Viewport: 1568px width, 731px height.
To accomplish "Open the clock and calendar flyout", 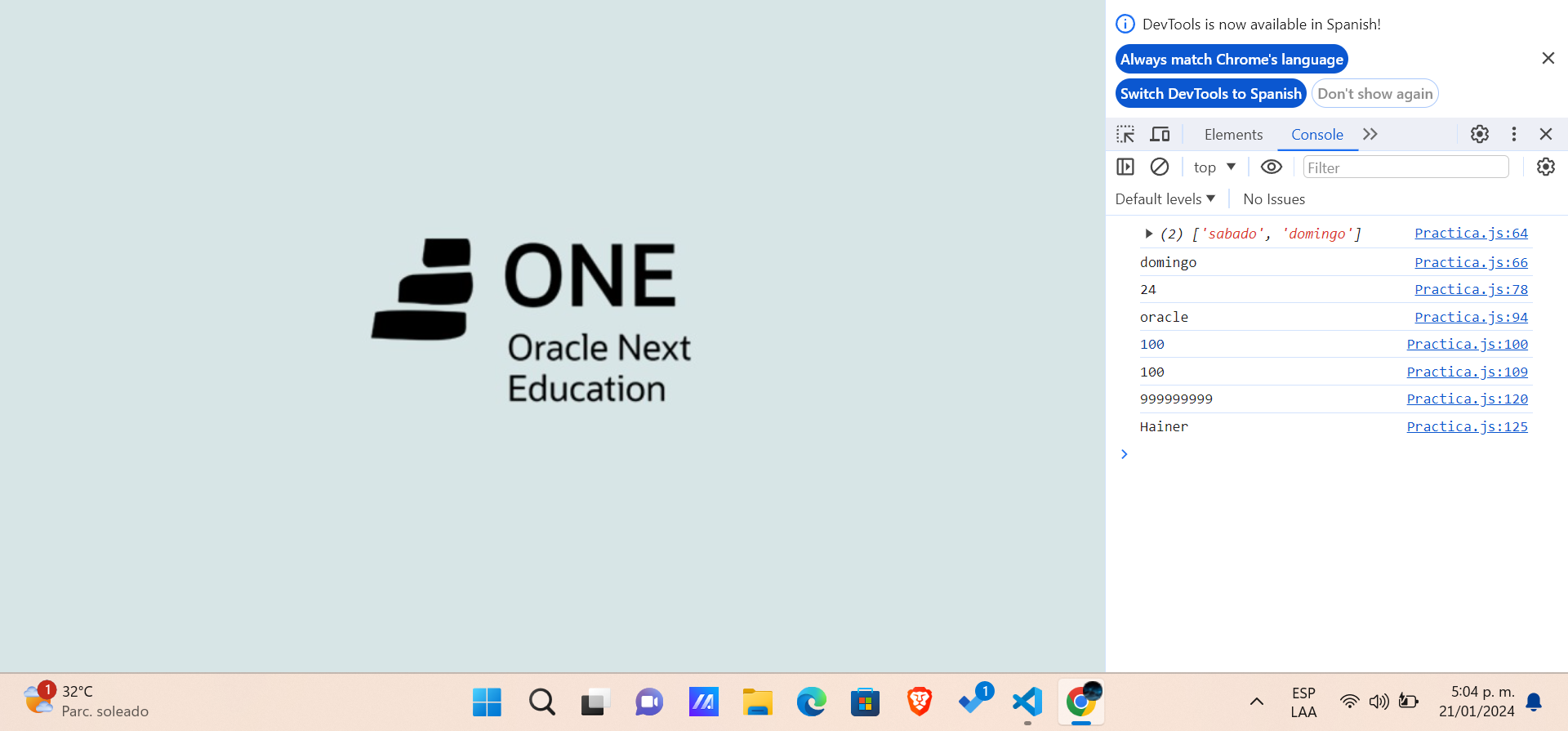I will 1477,702.
